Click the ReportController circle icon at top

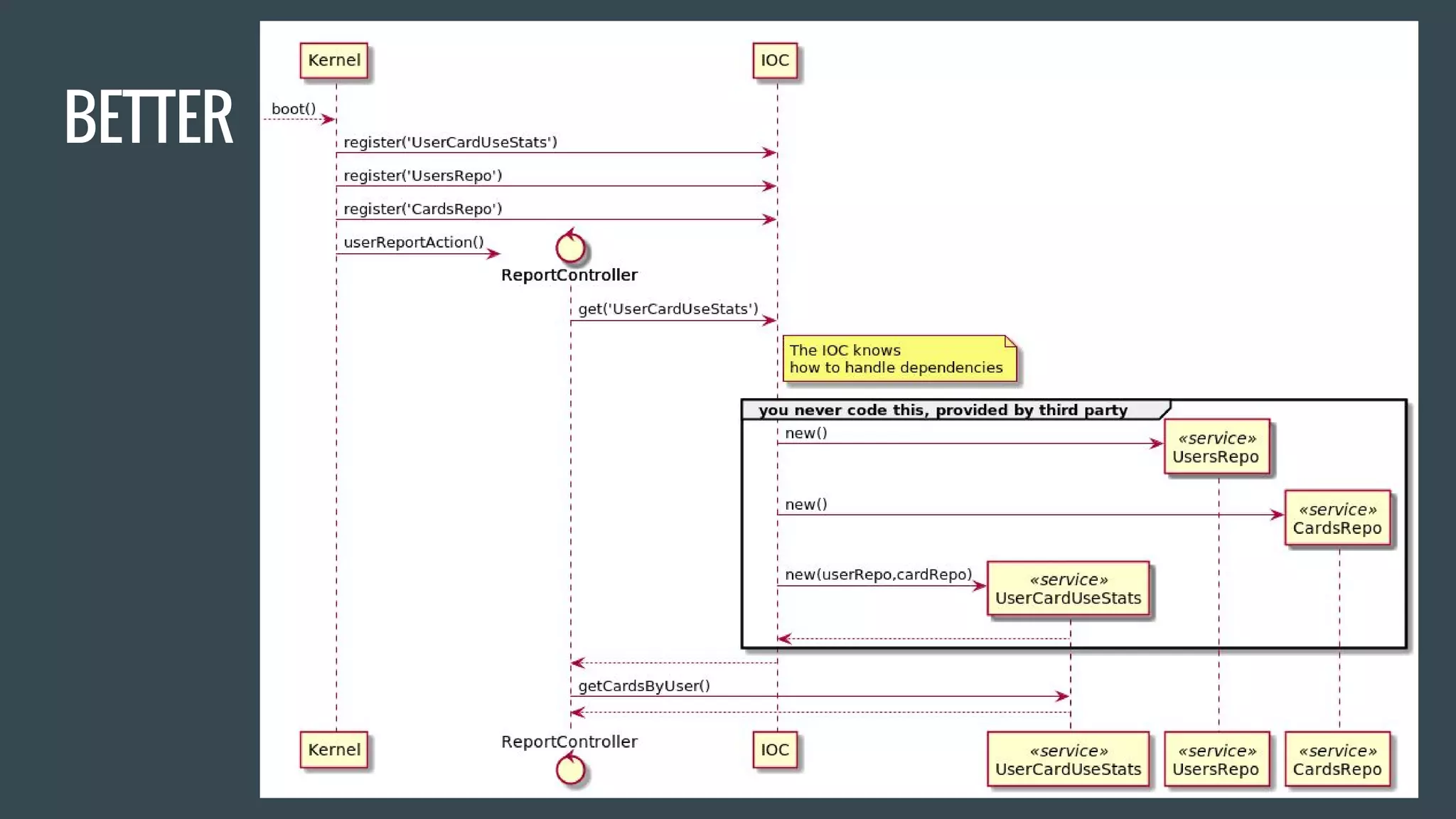point(570,247)
